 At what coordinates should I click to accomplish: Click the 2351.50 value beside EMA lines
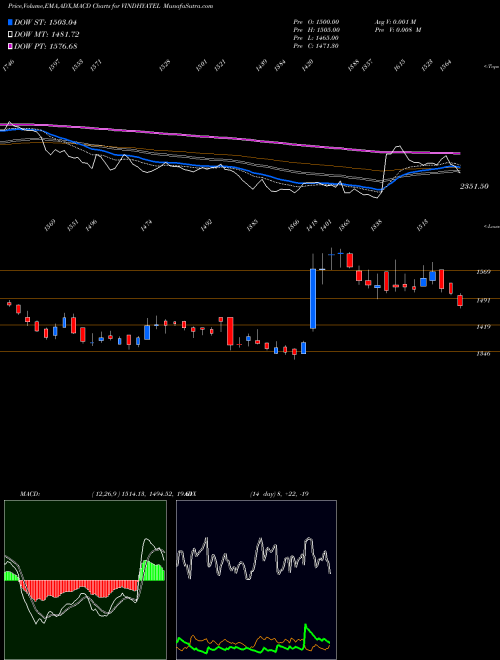[474, 186]
